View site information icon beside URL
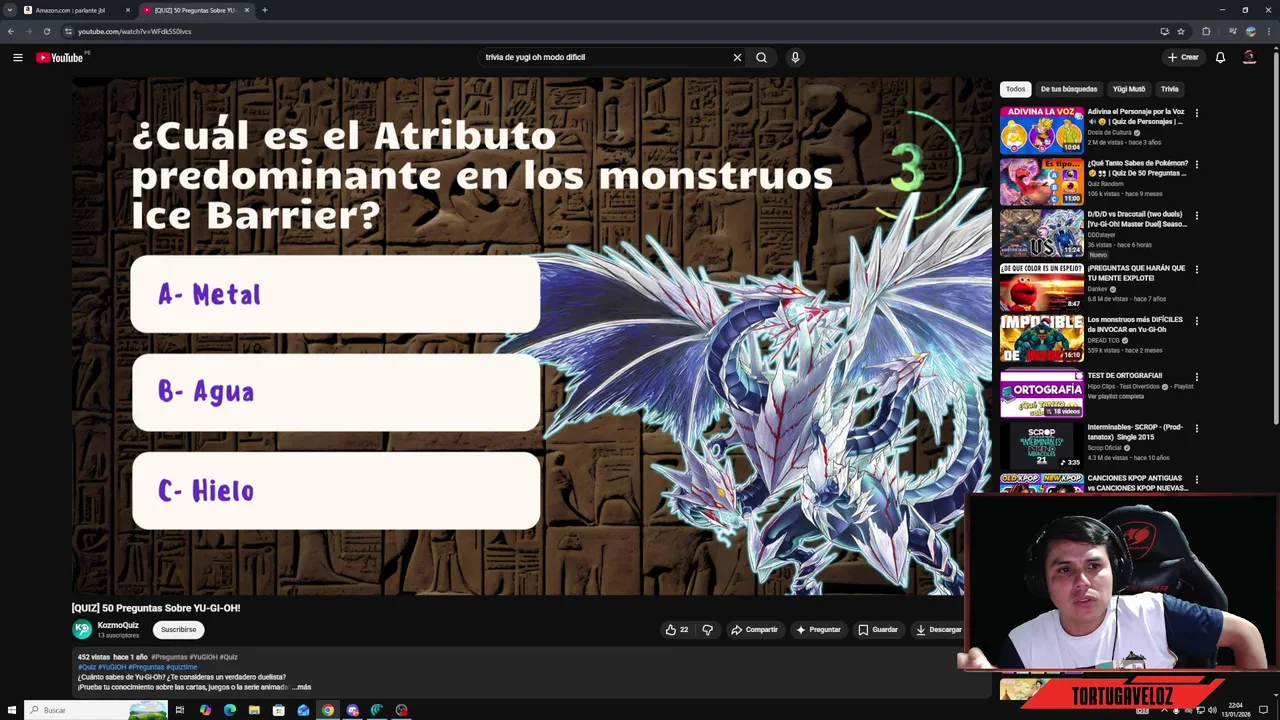The width and height of the screenshot is (1280, 720). click(68, 31)
